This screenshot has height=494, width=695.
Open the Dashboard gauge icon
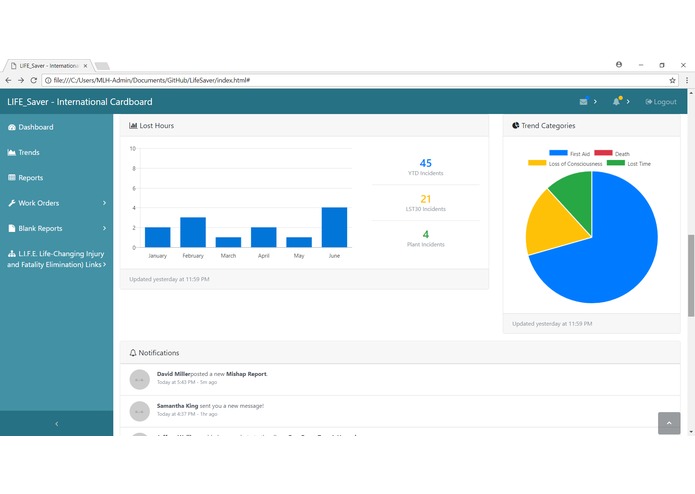click(12, 127)
